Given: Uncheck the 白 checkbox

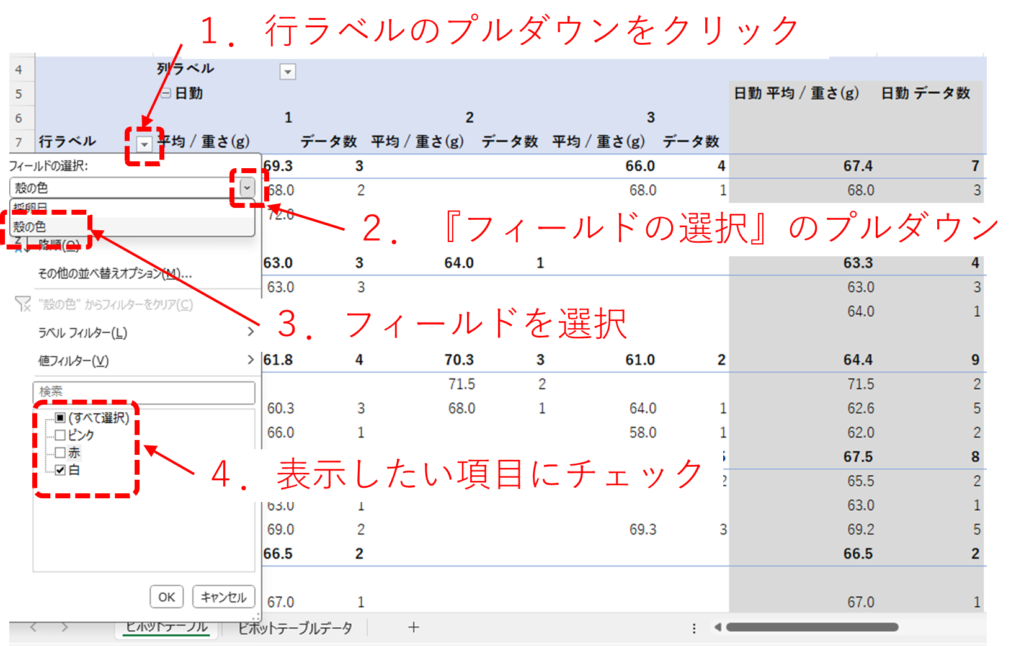Looking at the screenshot, I should 61,469.
